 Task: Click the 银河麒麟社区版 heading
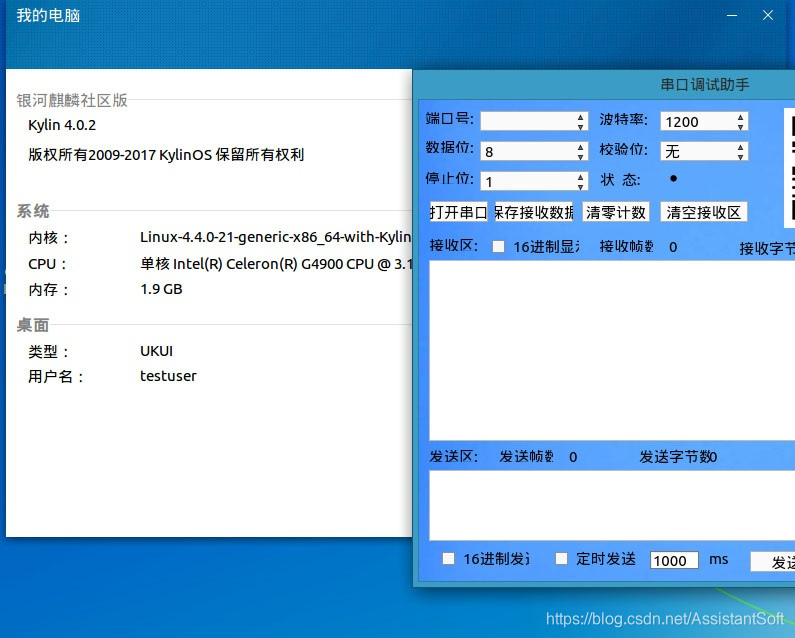72,100
